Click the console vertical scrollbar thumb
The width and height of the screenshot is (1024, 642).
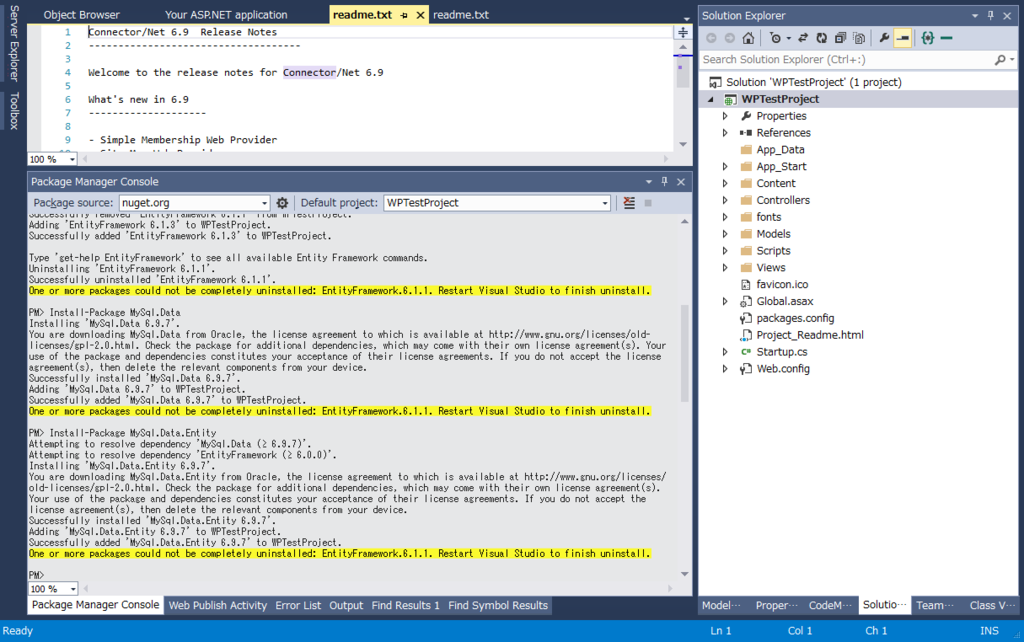[x=684, y=353]
